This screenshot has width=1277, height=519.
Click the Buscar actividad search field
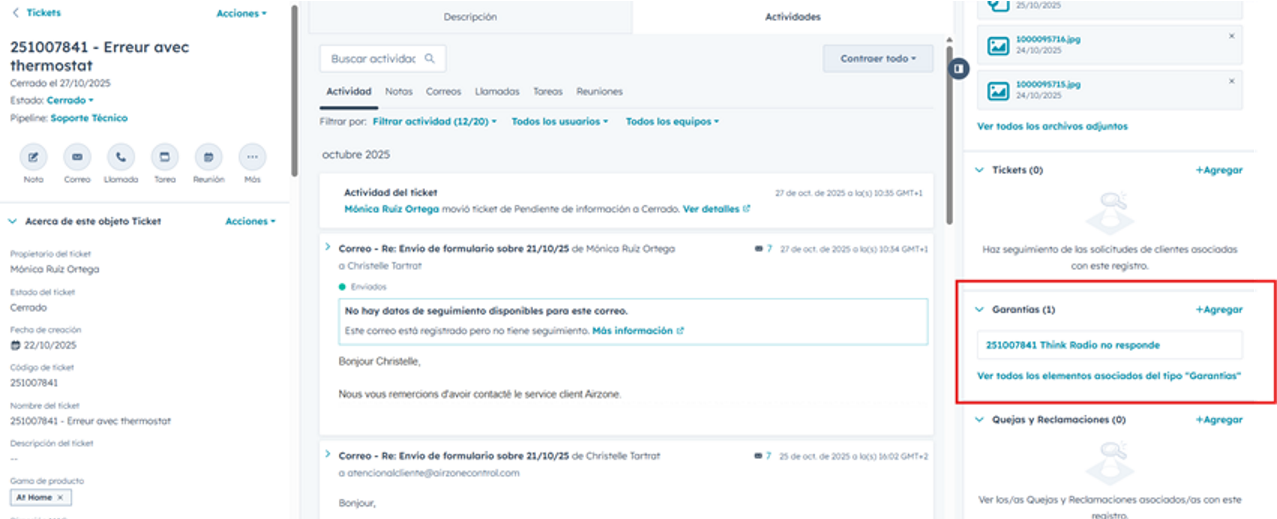pos(374,59)
